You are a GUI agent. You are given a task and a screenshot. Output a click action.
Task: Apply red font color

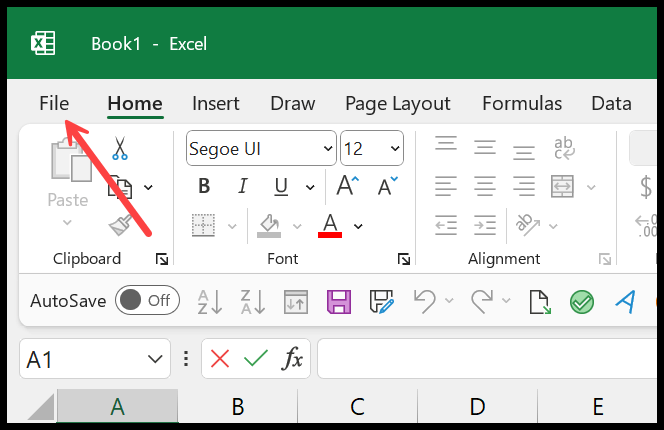coord(330,225)
